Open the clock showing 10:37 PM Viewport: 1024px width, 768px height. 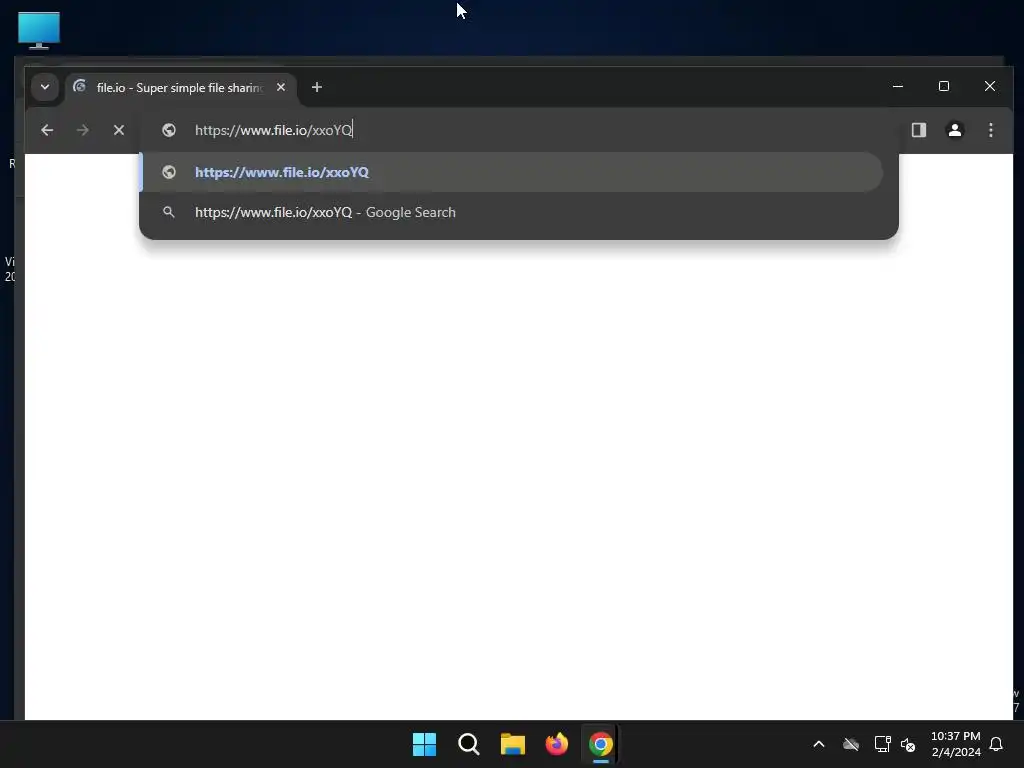(x=955, y=744)
